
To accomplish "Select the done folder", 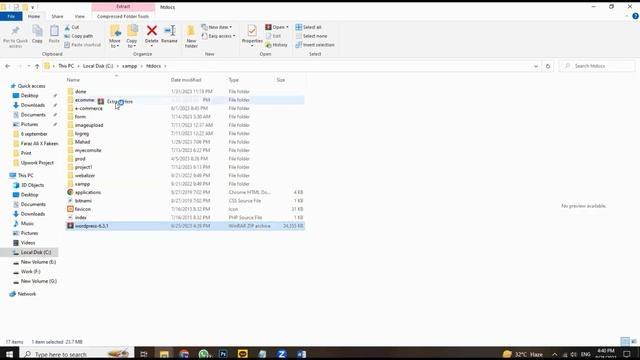I will tap(80, 91).
